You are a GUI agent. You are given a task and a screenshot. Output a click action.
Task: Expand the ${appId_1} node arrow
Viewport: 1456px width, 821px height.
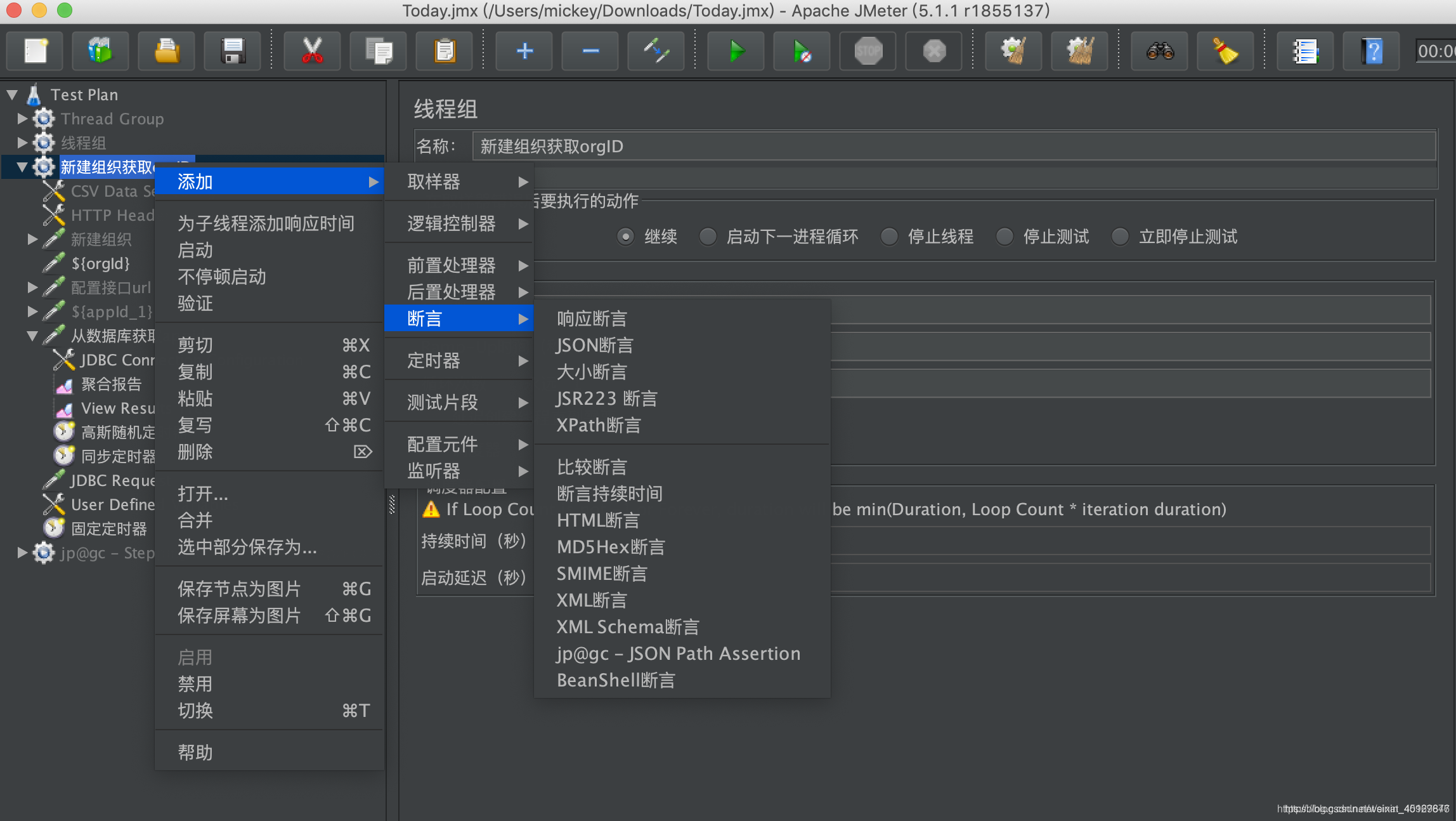(x=32, y=312)
